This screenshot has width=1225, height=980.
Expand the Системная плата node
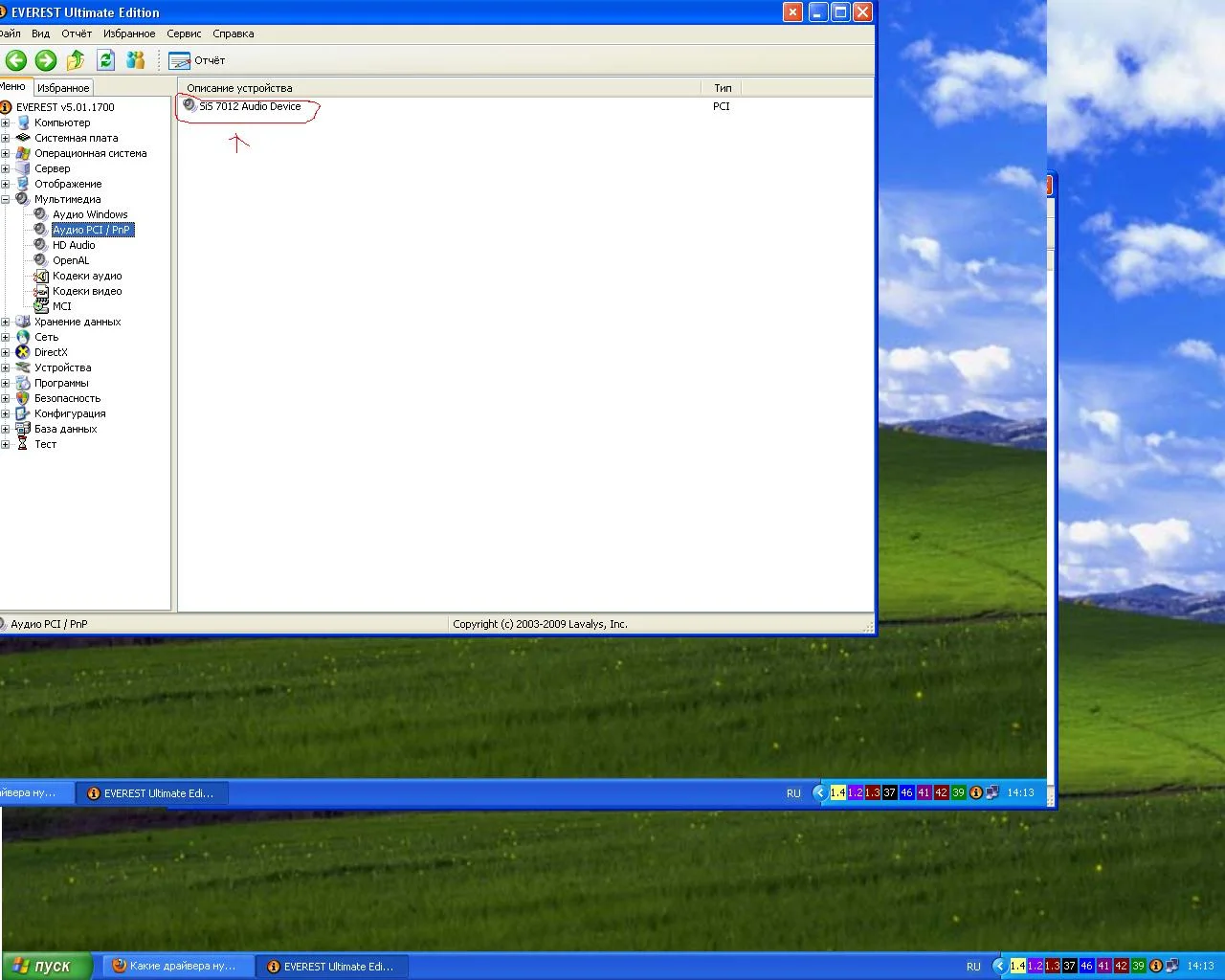click(5, 138)
